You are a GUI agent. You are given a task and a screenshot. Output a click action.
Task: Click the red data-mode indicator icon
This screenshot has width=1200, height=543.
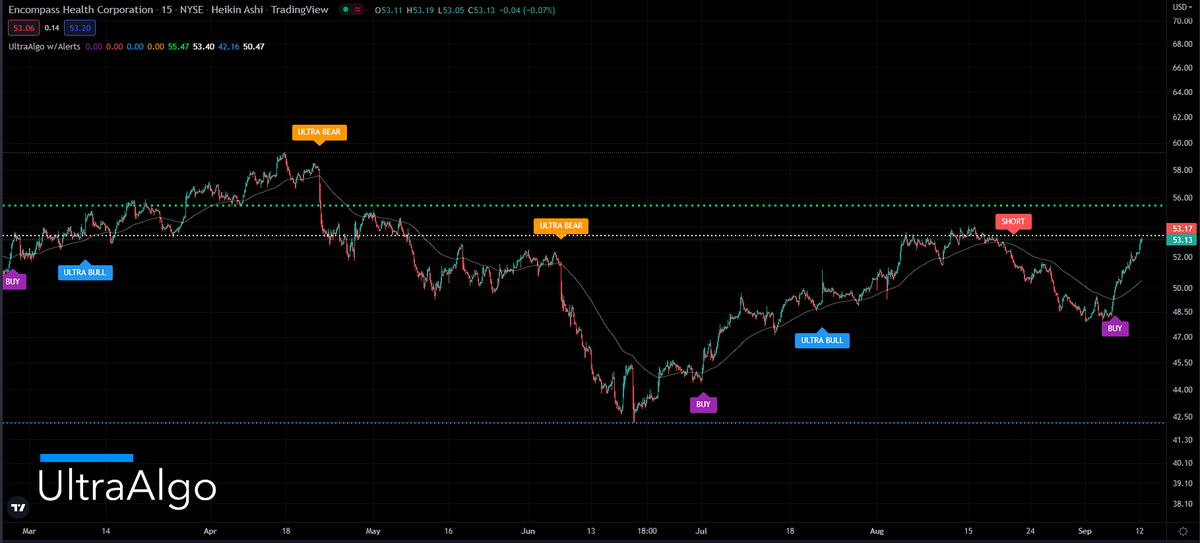pyautogui.click(x=359, y=10)
